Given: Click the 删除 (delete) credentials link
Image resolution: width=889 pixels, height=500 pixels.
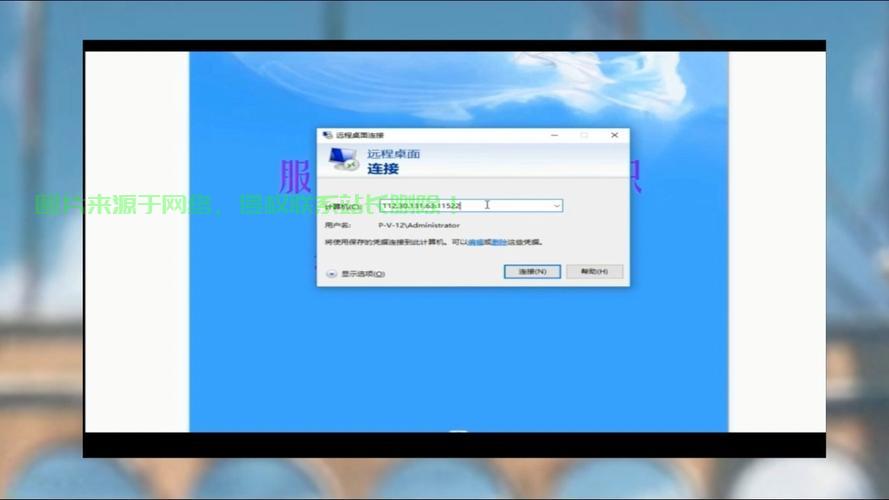Looking at the screenshot, I should click(499, 242).
